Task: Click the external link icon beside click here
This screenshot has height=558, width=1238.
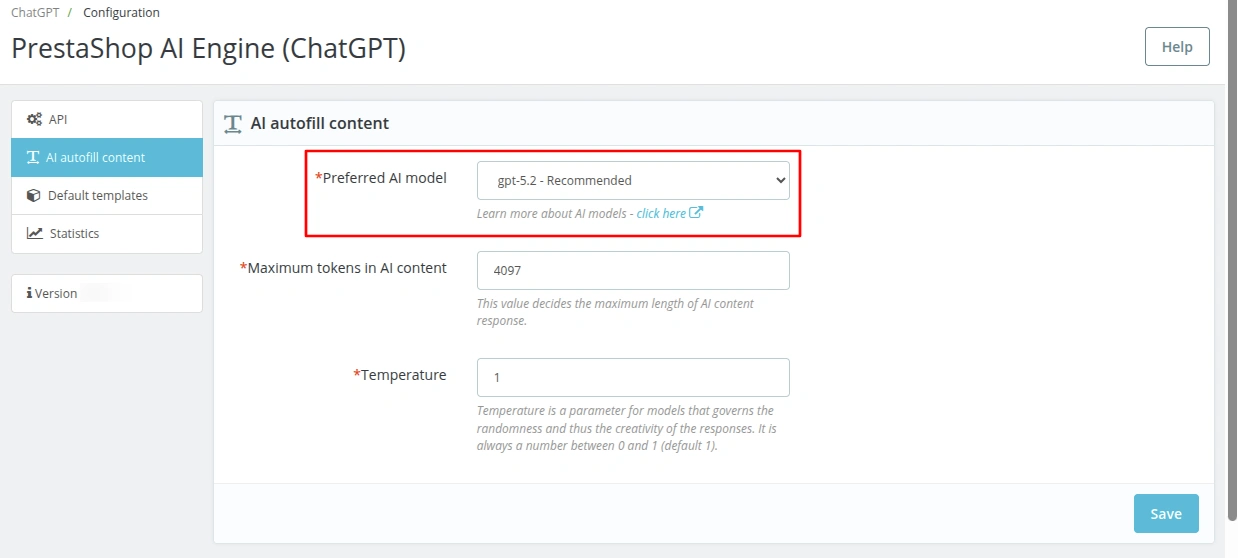Action: pos(696,212)
